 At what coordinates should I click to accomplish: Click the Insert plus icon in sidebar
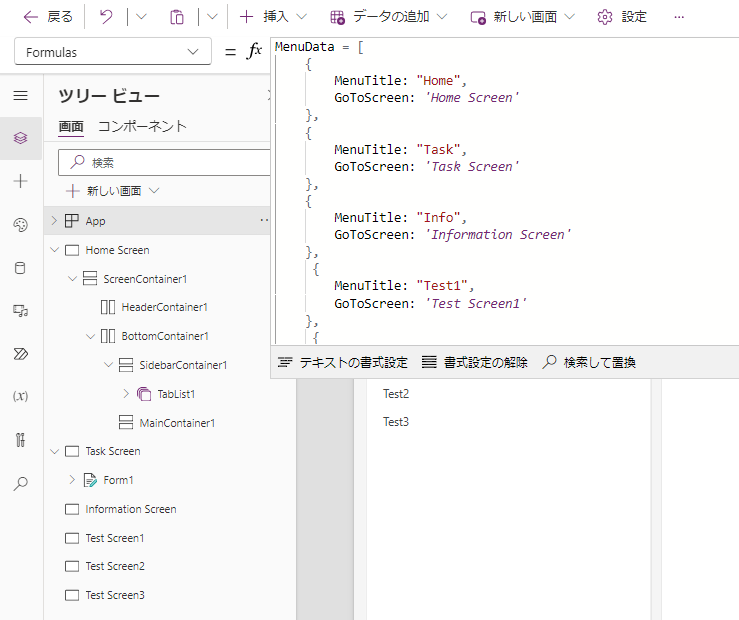tap(20, 181)
